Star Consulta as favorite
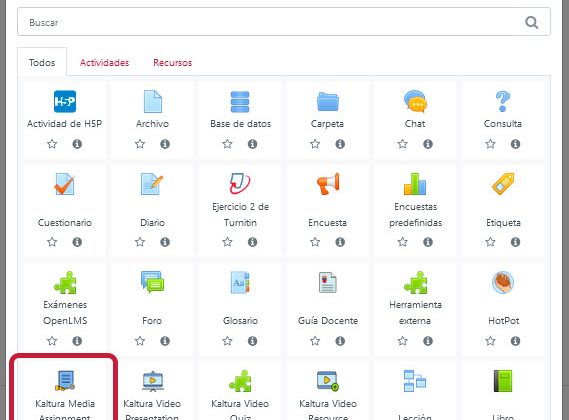569x420 pixels. click(490, 144)
